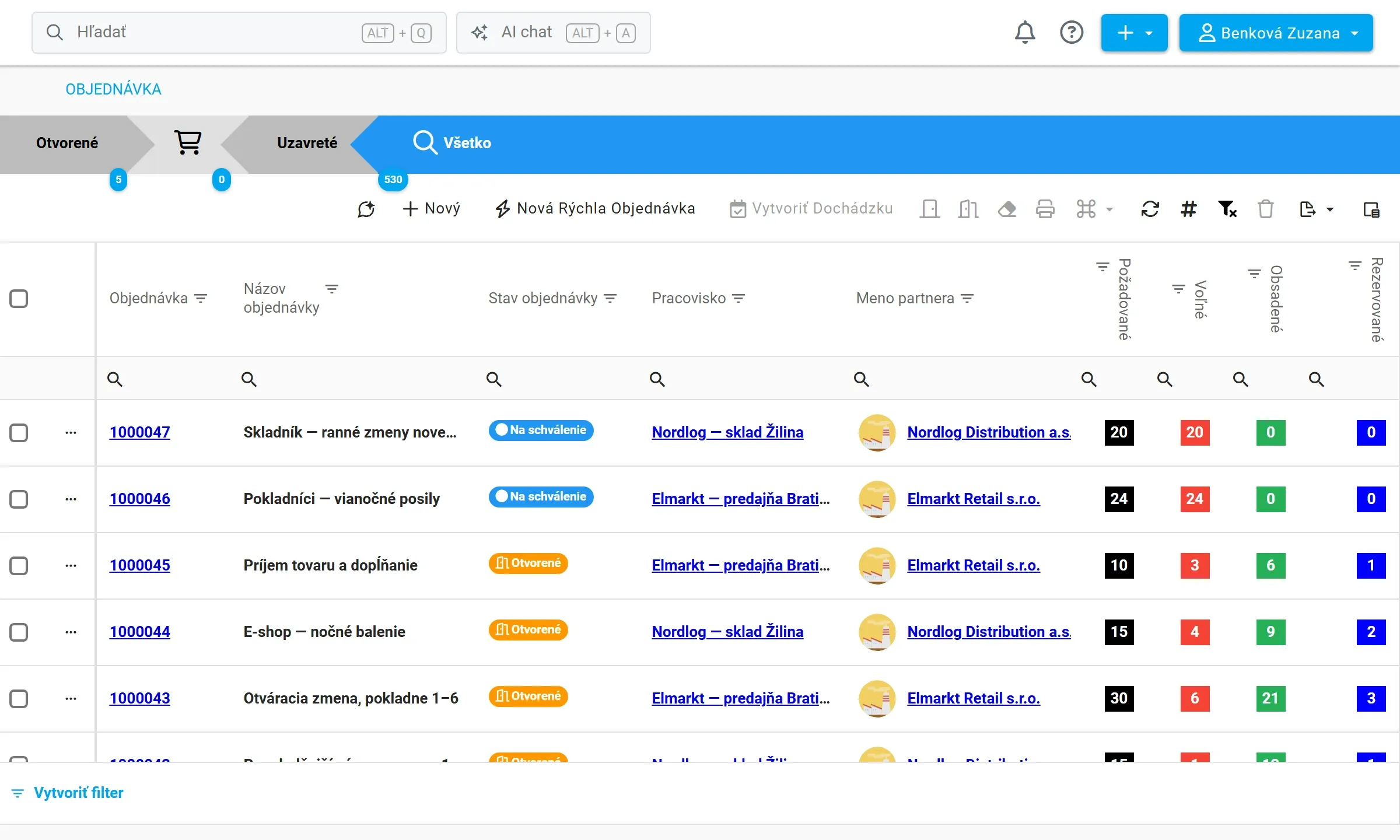Click Nová Rýchla Objednávka
1400x840 pixels.
595,208
